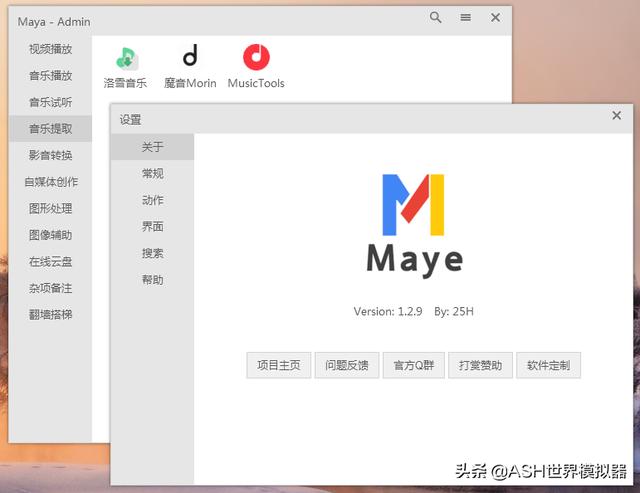The width and height of the screenshot is (640, 493).
Task: Select the 音乐试听 category
Action: coord(50,102)
